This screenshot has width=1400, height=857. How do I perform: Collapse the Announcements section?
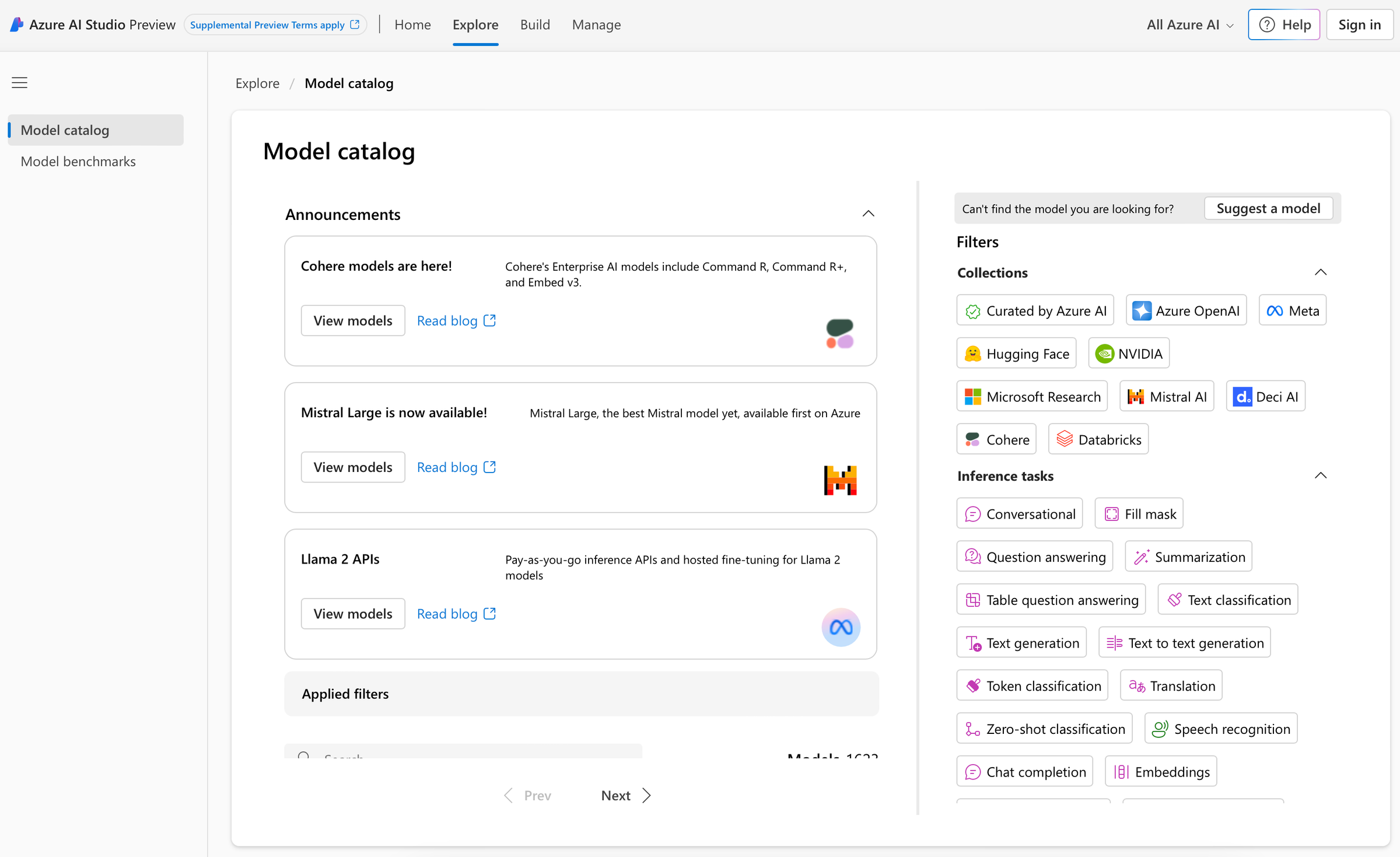(x=868, y=214)
